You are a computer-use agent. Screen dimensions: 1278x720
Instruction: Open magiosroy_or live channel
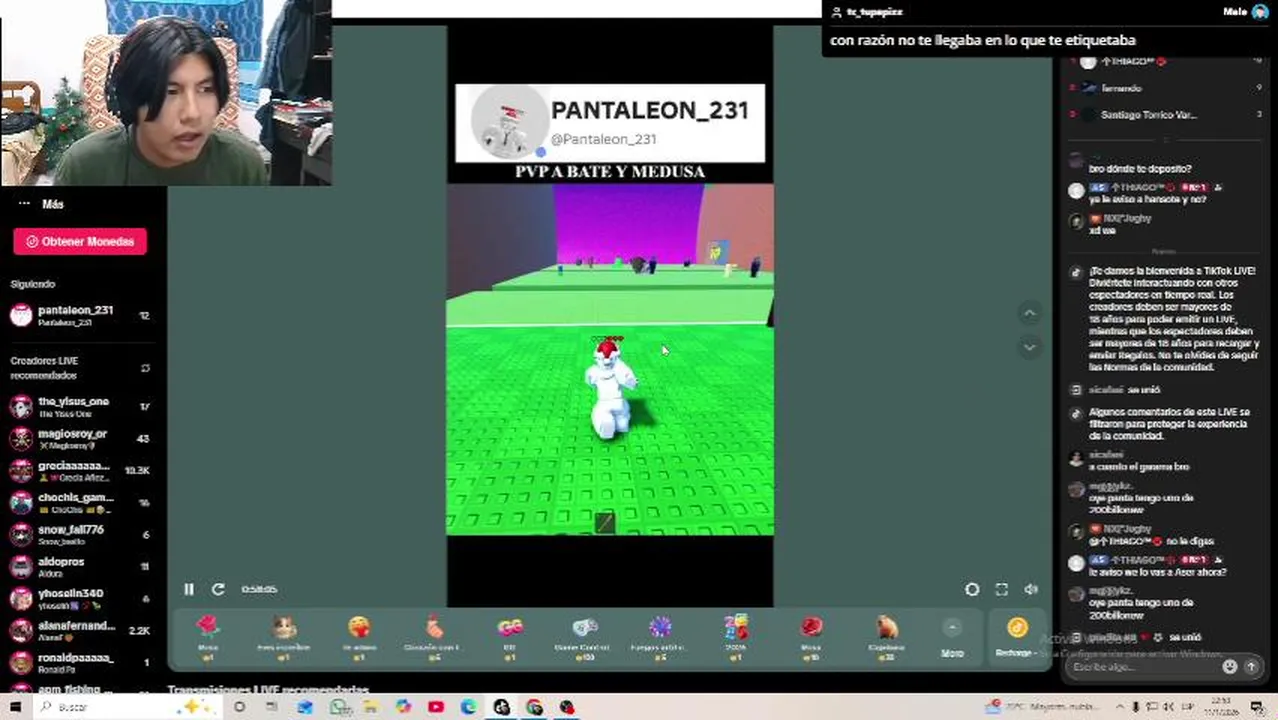[x=80, y=439]
